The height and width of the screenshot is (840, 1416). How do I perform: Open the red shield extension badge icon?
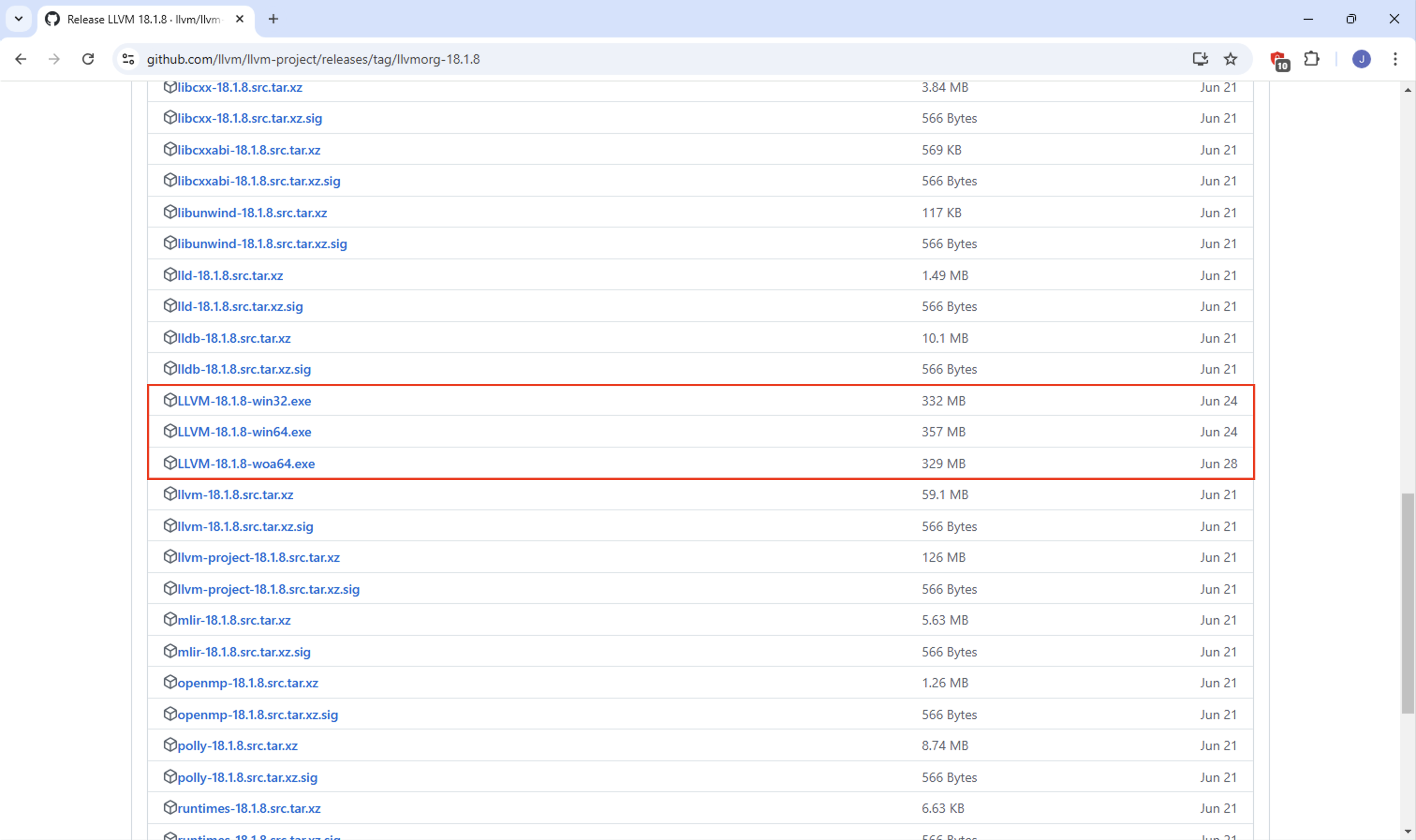1279,60
